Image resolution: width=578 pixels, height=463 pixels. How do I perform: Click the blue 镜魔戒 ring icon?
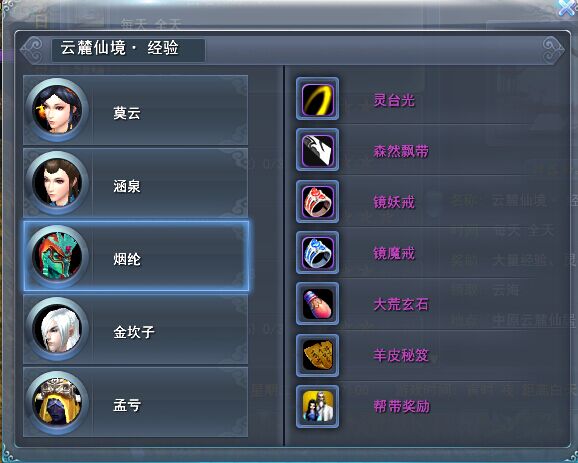click(x=317, y=253)
